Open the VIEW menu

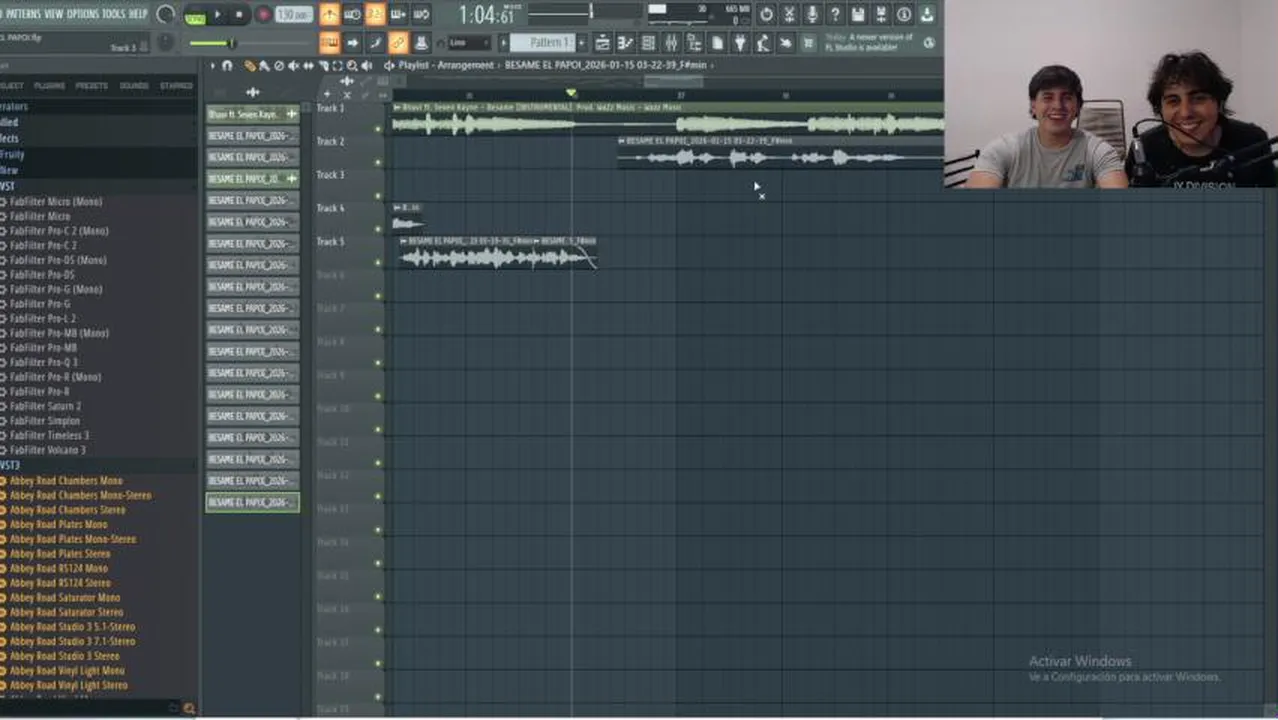point(53,14)
